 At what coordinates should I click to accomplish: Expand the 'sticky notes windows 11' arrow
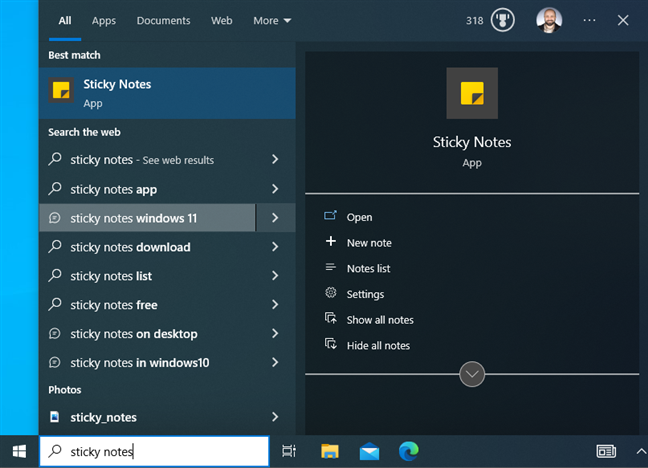[x=275, y=217]
